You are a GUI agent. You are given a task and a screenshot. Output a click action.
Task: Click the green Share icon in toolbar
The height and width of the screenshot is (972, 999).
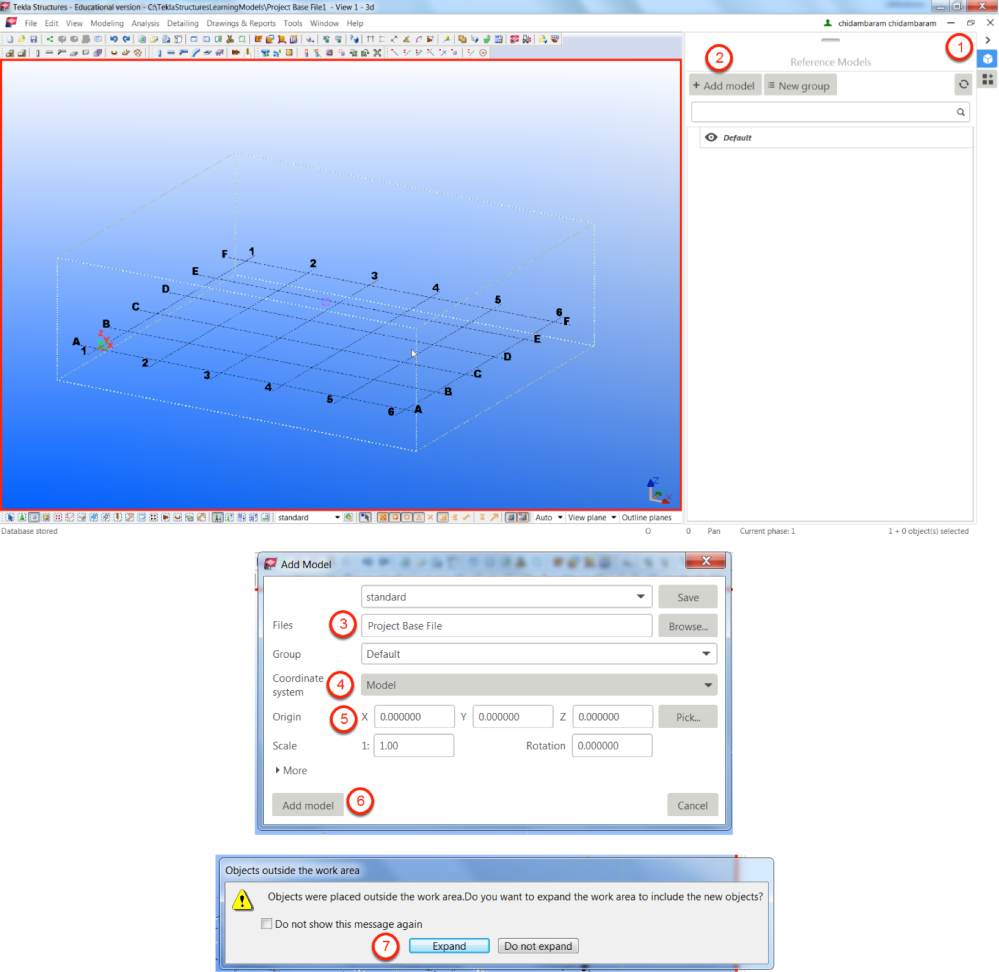tap(50, 39)
